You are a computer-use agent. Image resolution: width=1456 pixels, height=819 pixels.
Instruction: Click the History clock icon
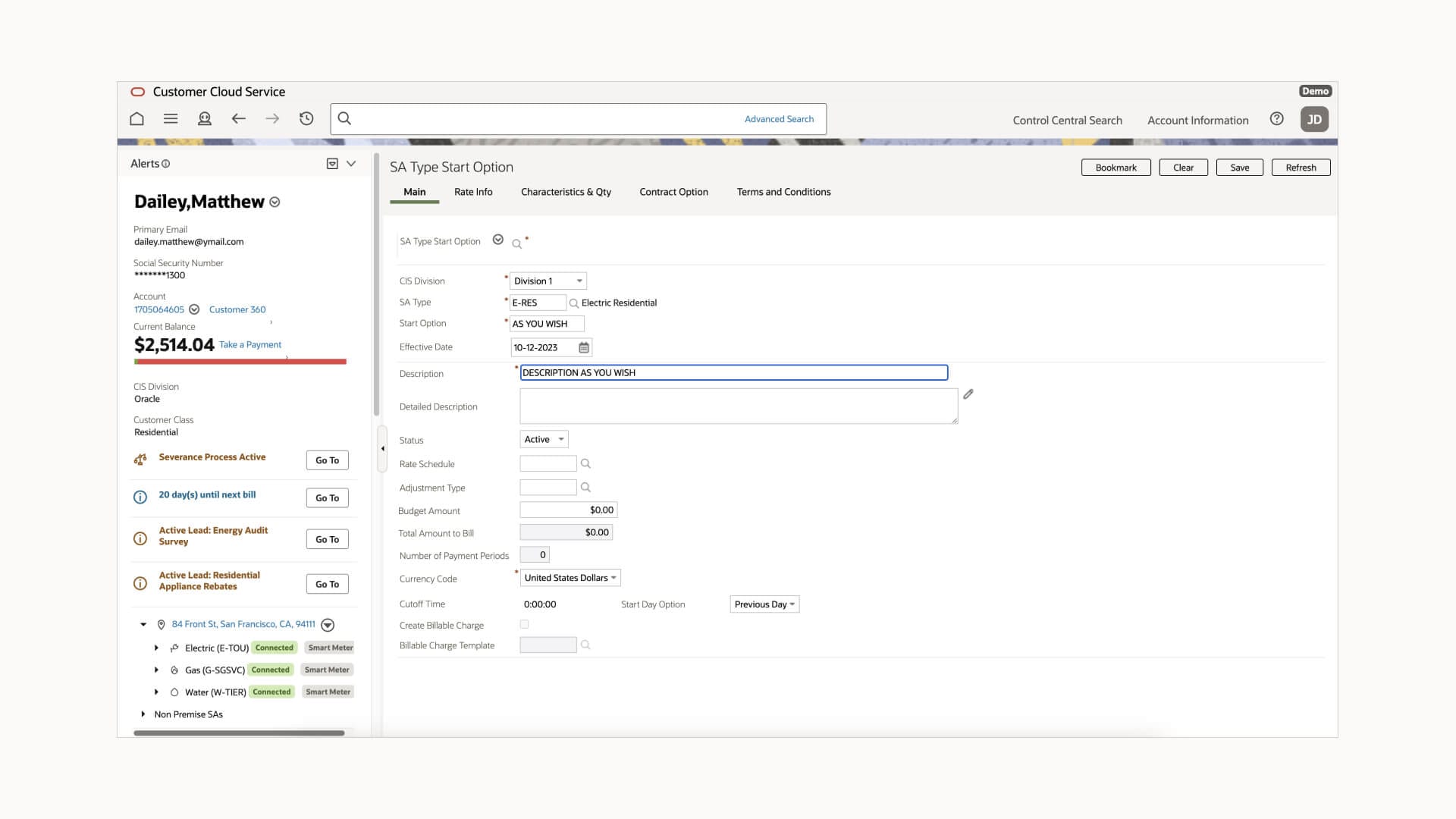306,119
